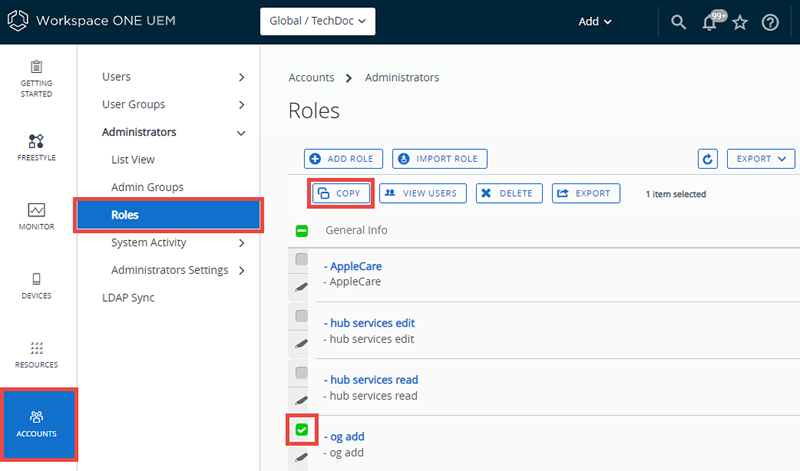Image resolution: width=800 pixels, height=471 pixels.
Task: Click the '1 item selected' text
Action: point(676,194)
